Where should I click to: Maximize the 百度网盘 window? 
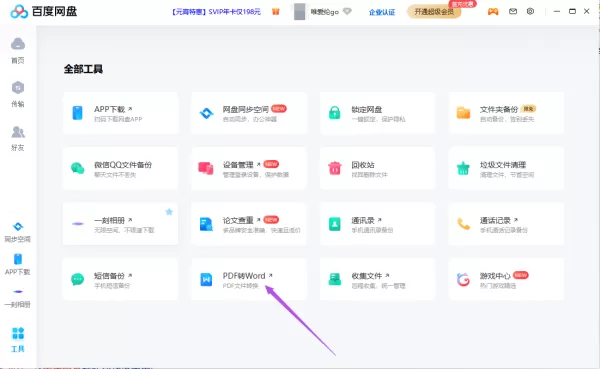click(572, 11)
